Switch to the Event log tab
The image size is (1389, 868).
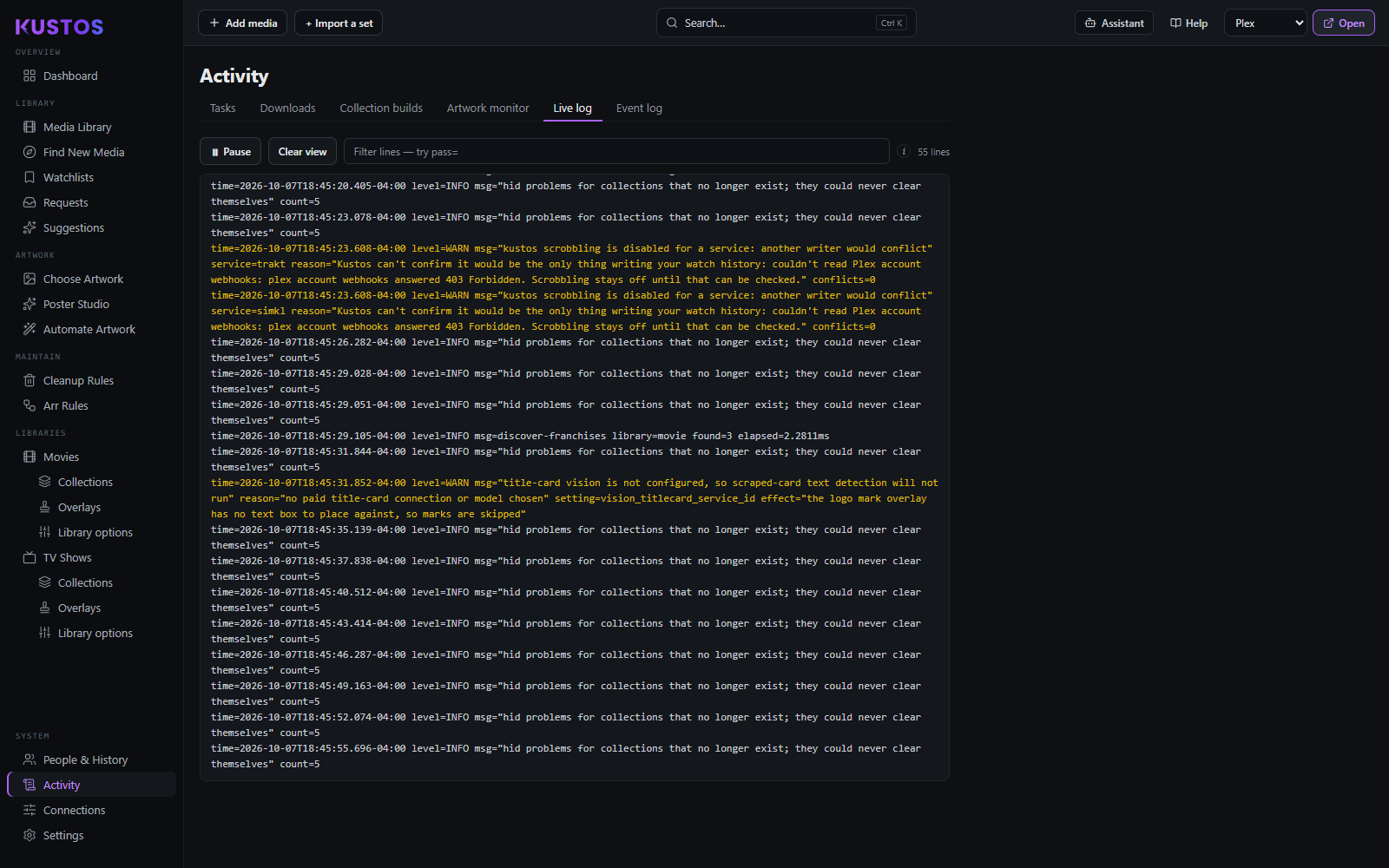639,108
